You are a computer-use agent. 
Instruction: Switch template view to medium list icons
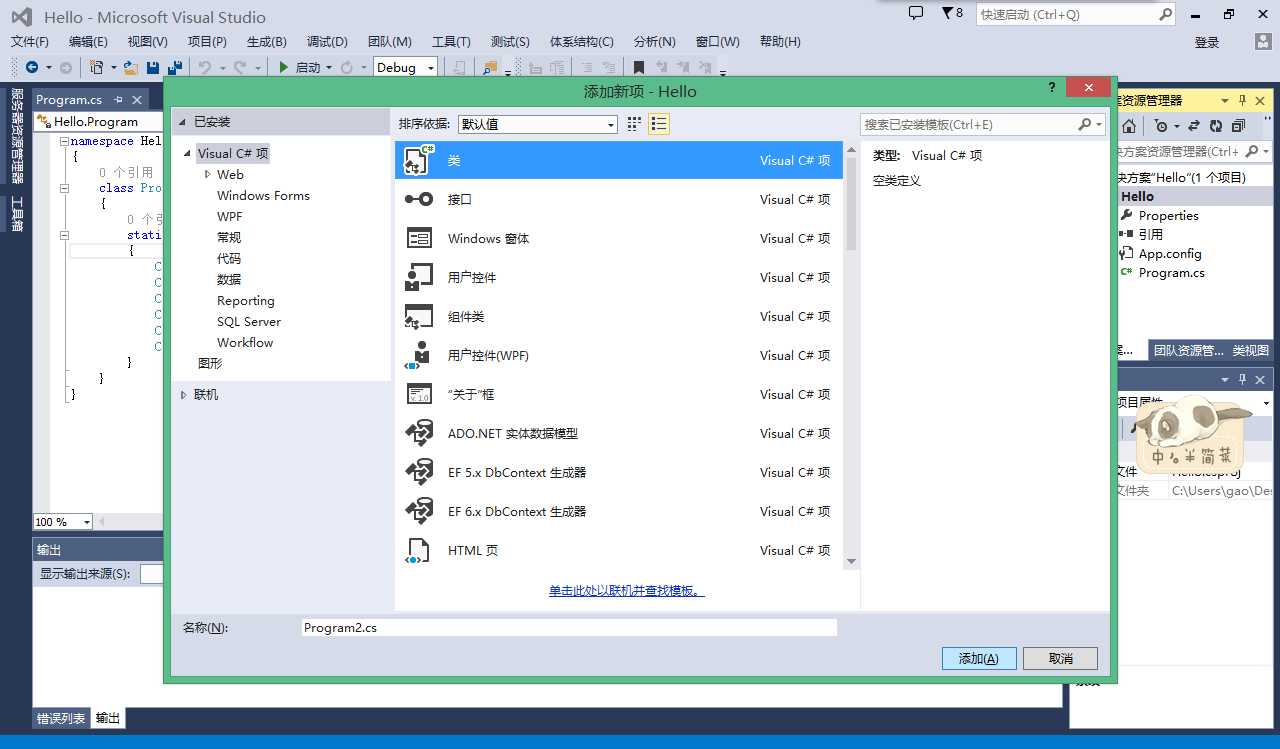pyautogui.click(x=659, y=124)
